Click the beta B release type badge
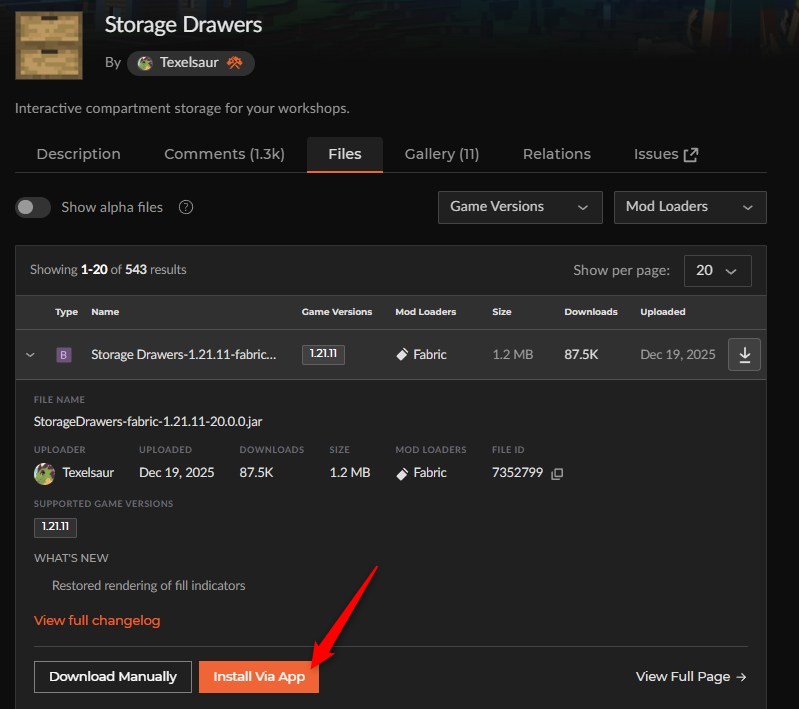Image resolution: width=799 pixels, height=709 pixels. (x=64, y=355)
